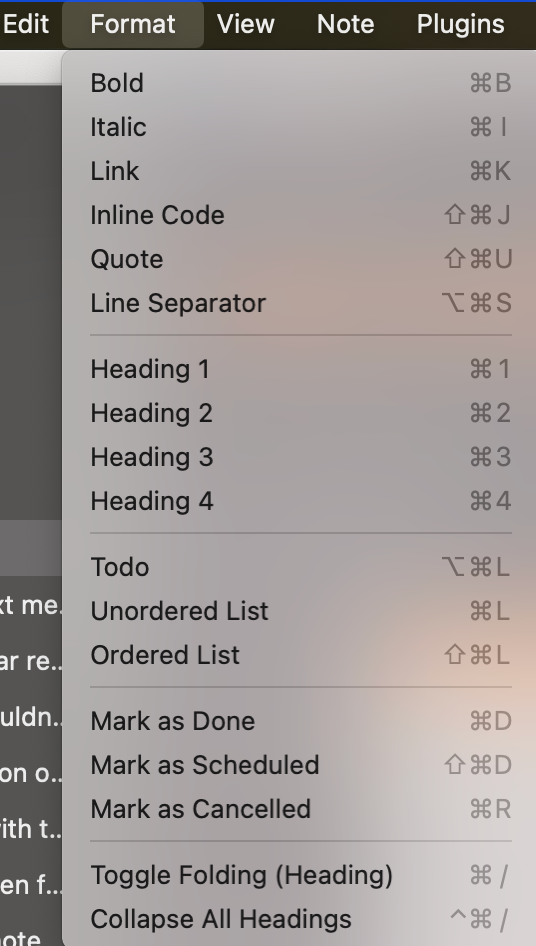Choose Mark as Scheduled
536x946 pixels.
point(301,764)
